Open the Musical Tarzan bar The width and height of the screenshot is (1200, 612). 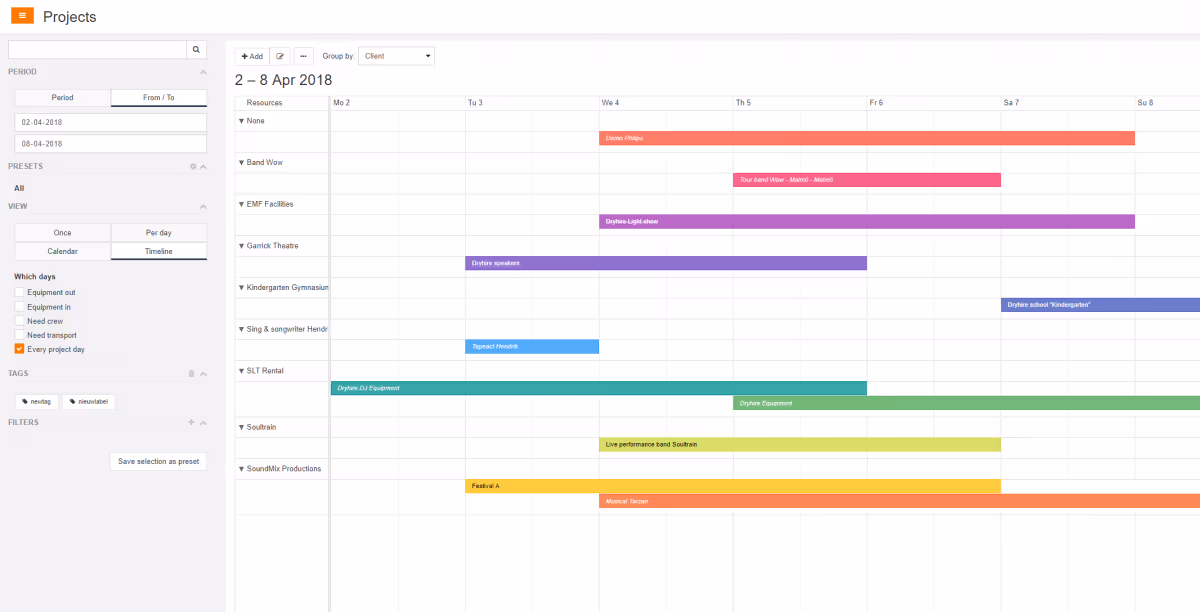[x=899, y=501]
